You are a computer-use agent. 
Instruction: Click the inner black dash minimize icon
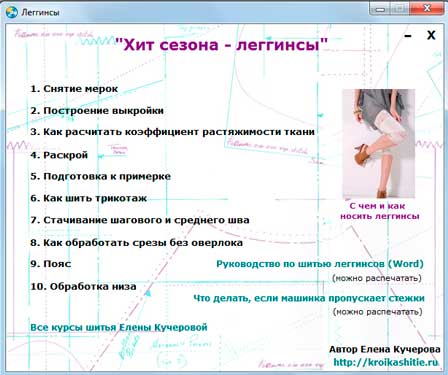[408, 36]
